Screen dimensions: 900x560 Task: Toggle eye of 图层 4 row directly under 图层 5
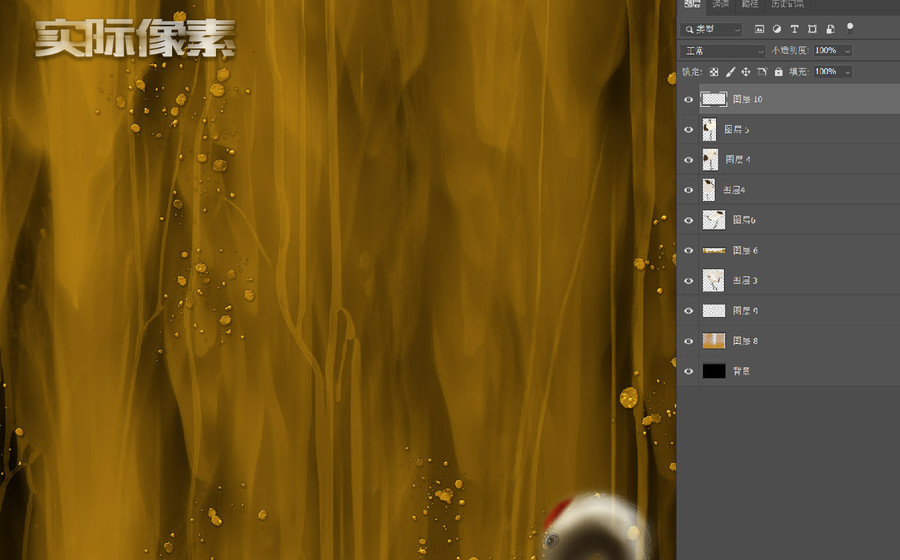coord(688,160)
